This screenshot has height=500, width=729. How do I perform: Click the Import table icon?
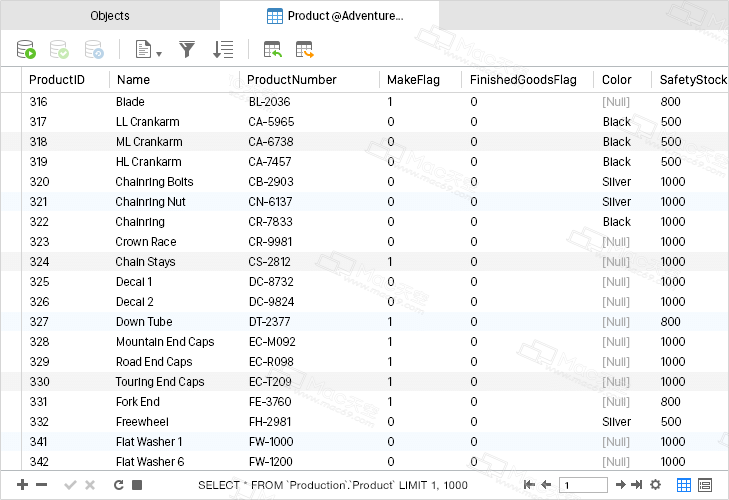[272, 49]
